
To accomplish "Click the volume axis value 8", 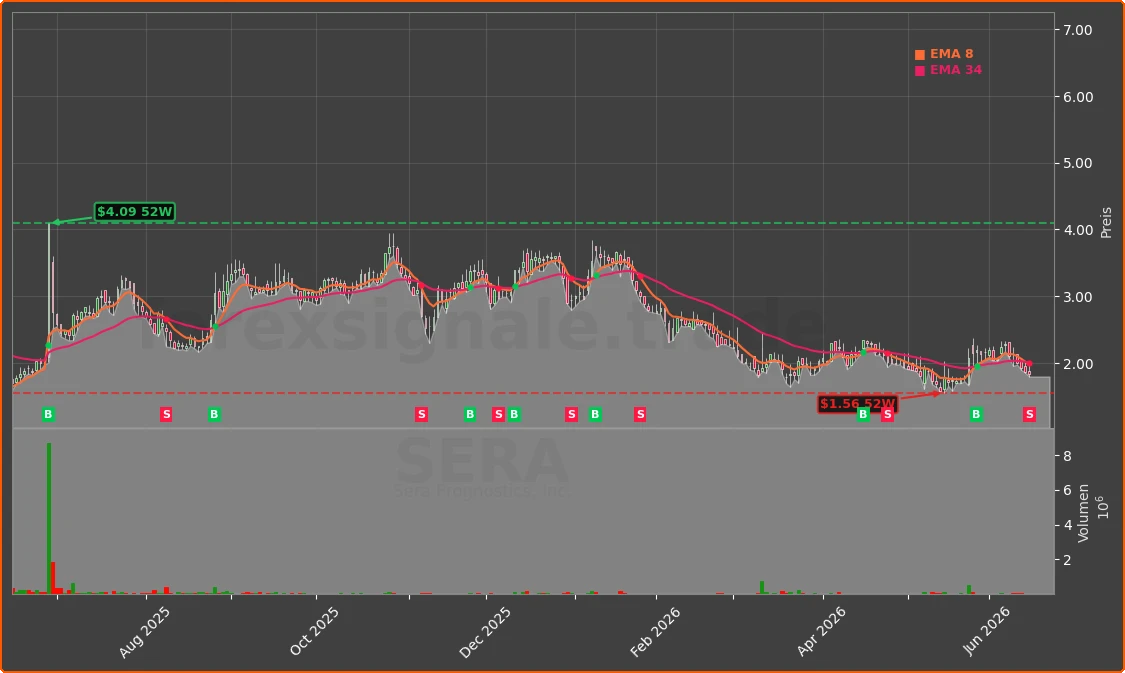I will click(x=1068, y=456).
